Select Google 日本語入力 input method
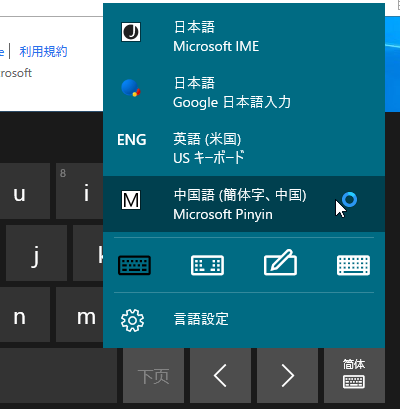Image resolution: width=400 pixels, height=409 pixels. point(244,92)
